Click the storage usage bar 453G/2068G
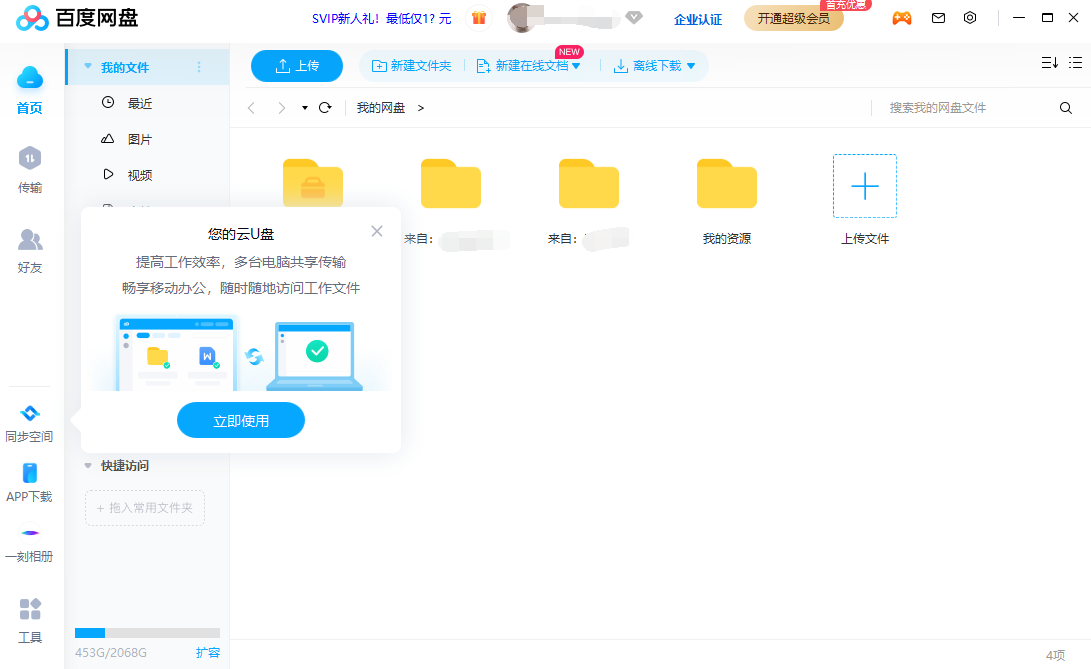The image size is (1091, 669). tap(147, 632)
